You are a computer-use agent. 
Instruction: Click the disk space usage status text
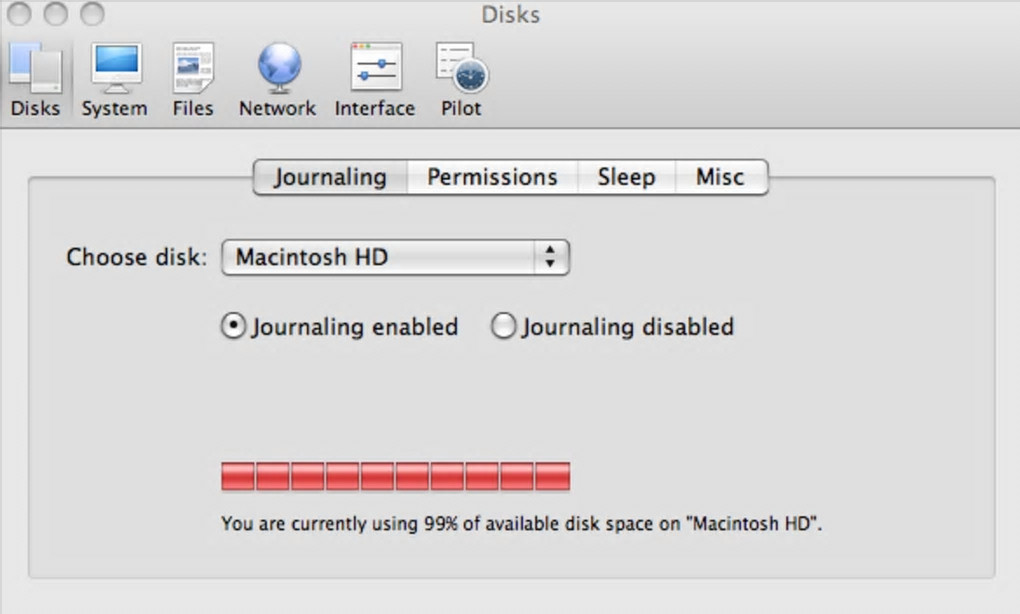pyautogui.click(x=521, y=523)
